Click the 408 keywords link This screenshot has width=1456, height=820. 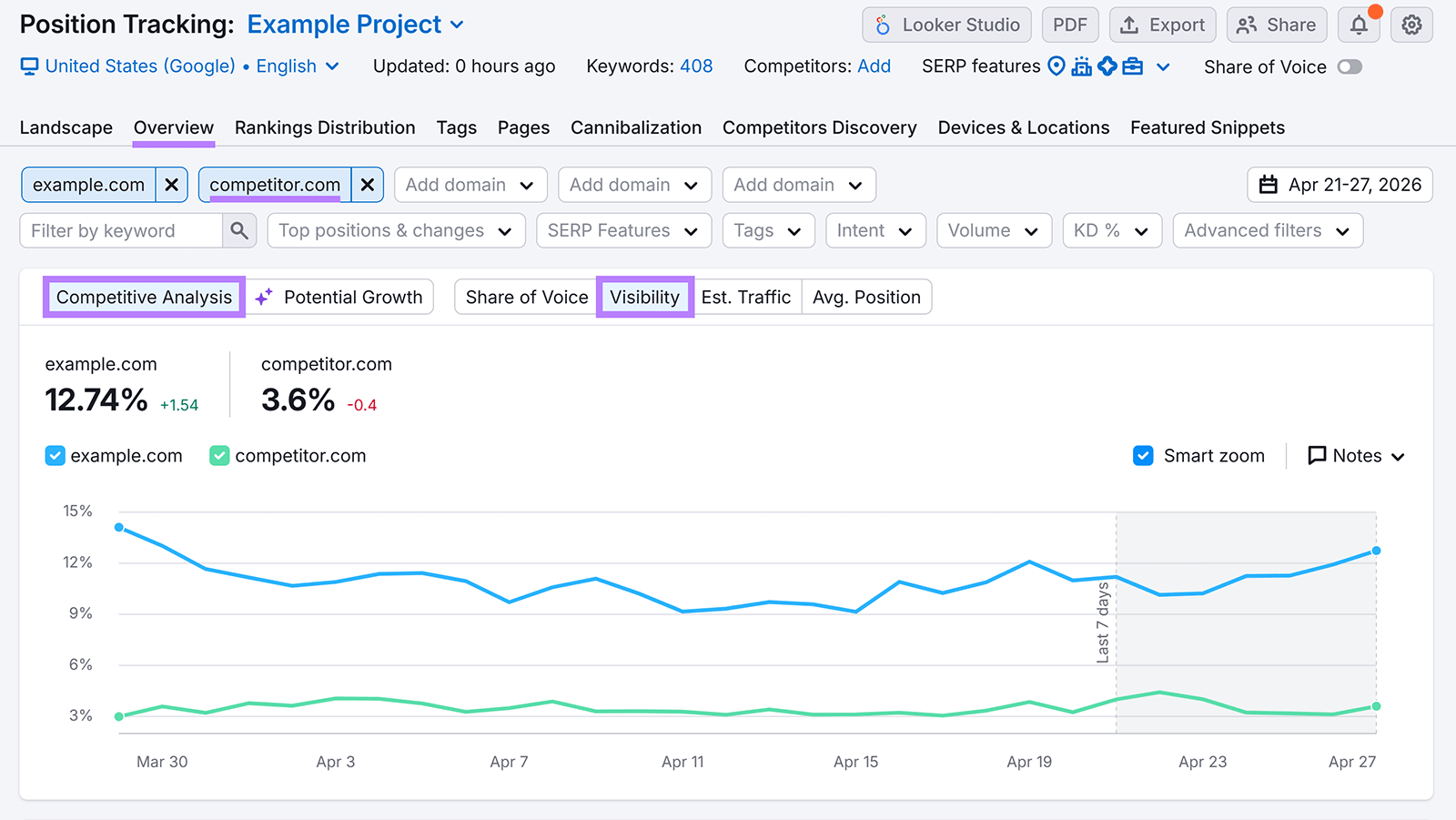(696, 66)
